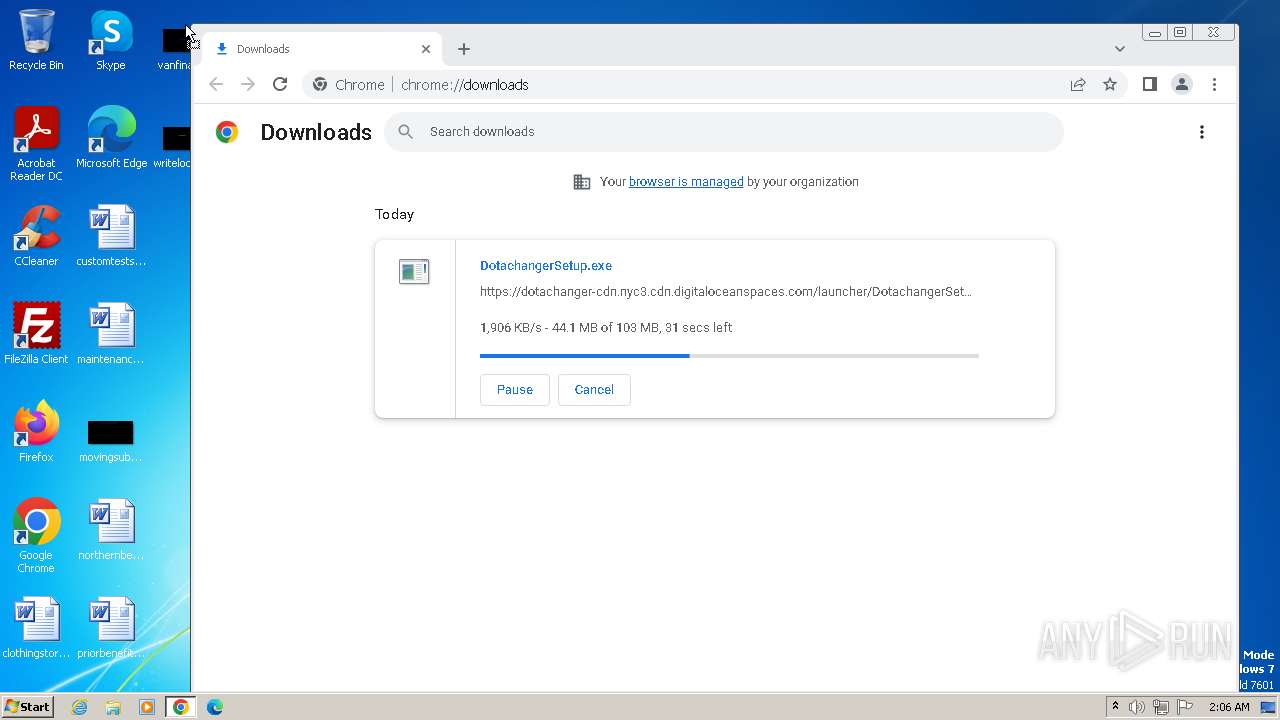This screenshot has height=720, width=1280.
Task: Click the managed organization building icon
Action: 582,182
